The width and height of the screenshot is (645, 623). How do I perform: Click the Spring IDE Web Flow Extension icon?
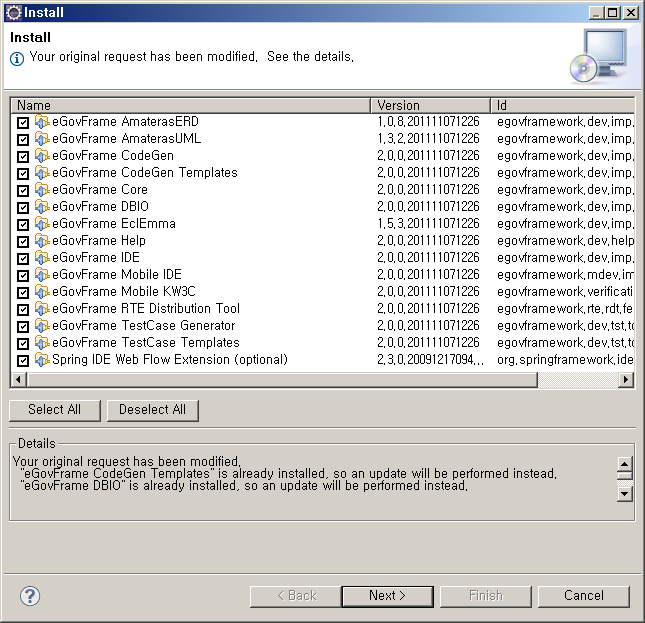[42, 360]
